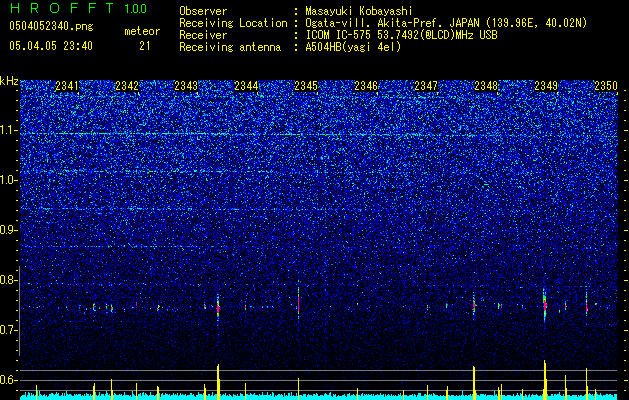Click the 'Observer' field label

point(203,11)
